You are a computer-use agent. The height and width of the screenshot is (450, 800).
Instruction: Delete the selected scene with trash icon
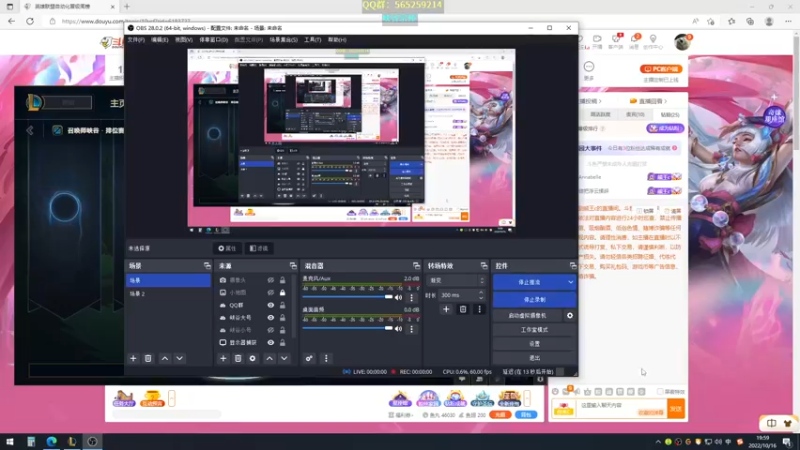[148, 359]
